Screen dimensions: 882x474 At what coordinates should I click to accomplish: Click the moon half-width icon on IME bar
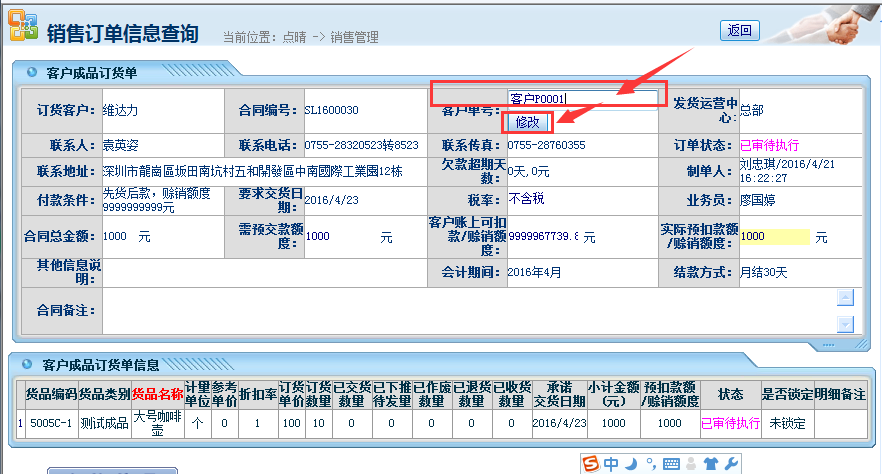(631, 464)
